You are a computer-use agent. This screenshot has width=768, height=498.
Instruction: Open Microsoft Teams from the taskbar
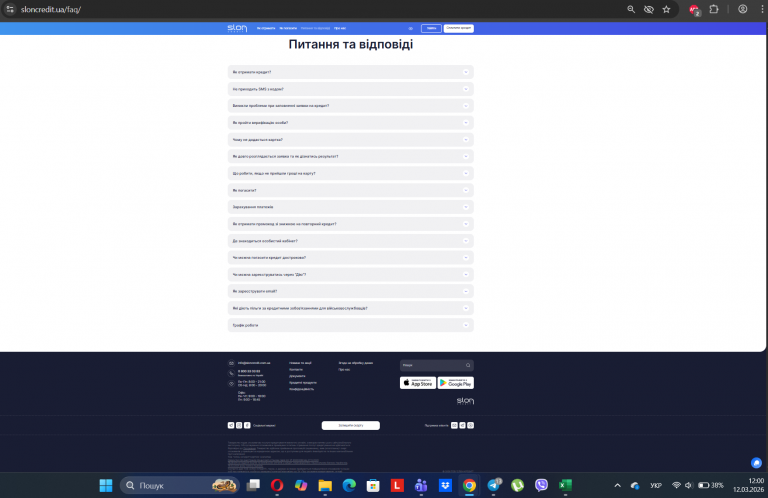(x=421, y=485)
